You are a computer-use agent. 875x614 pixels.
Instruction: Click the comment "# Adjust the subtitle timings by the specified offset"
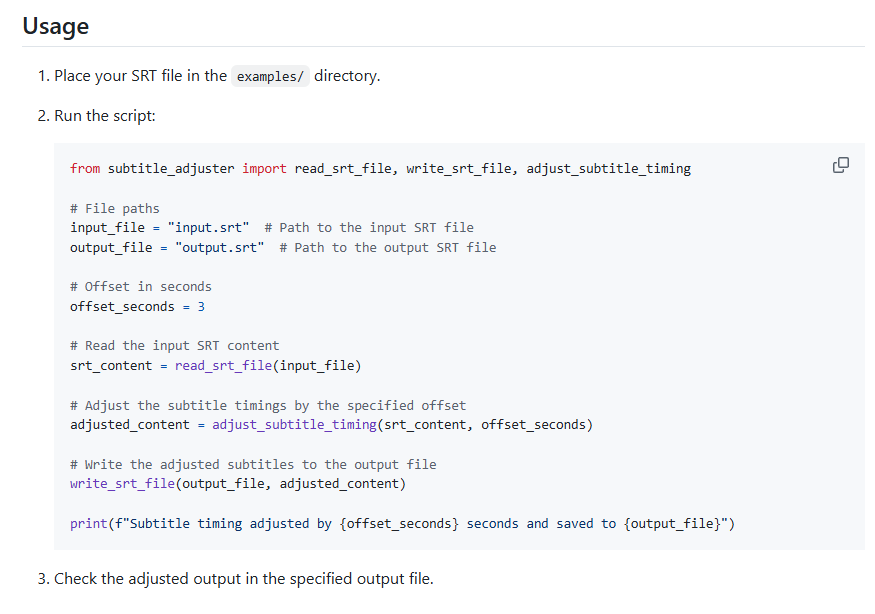pos(268,405)
